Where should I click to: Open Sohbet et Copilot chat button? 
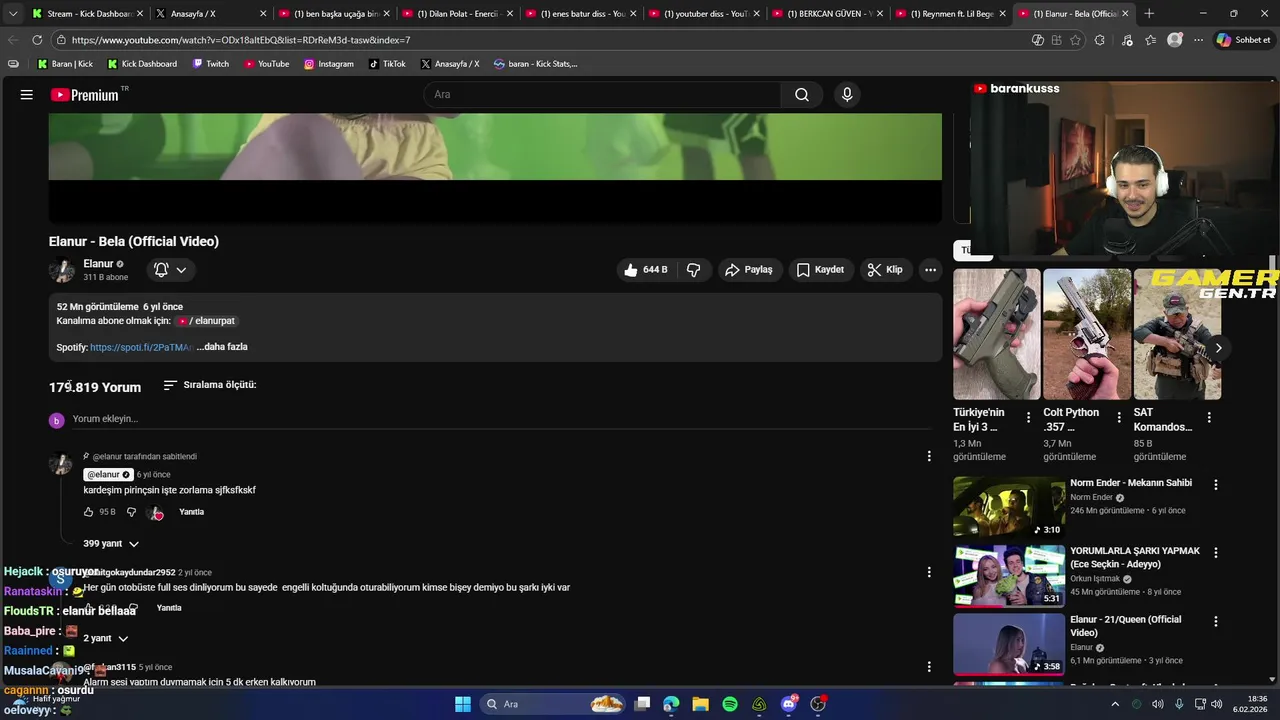(1243, 40)
